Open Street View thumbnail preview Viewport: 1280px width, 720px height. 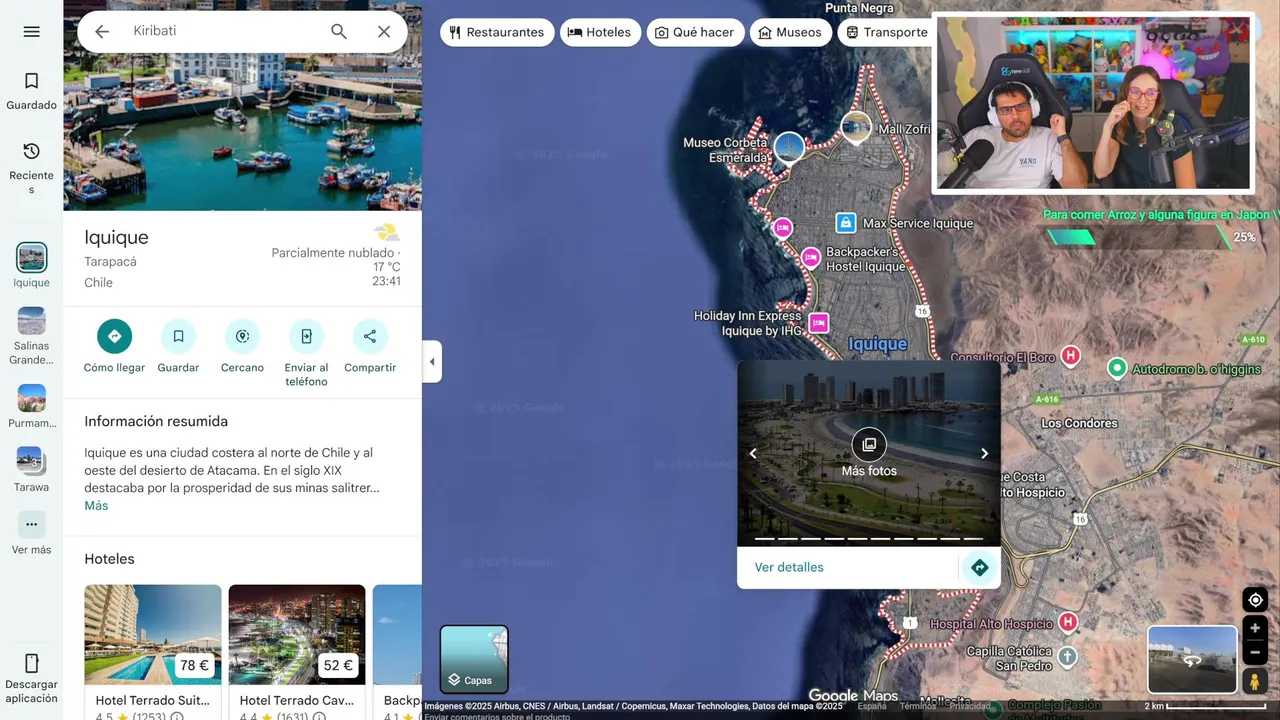coord(1192,659)
